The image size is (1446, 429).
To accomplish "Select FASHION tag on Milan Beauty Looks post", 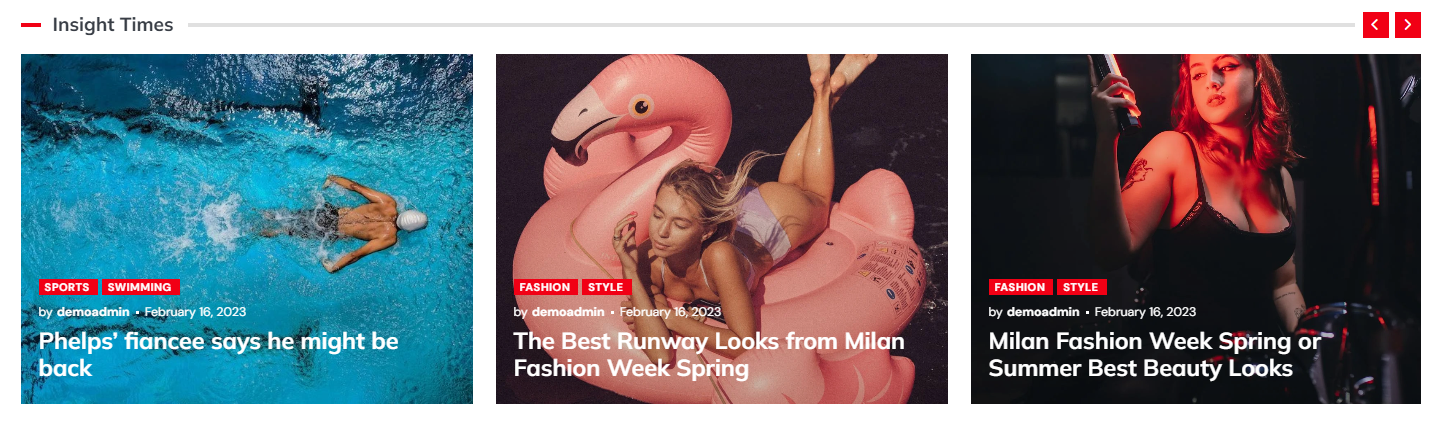I will pyautogui.click(x=1020, y=287).
